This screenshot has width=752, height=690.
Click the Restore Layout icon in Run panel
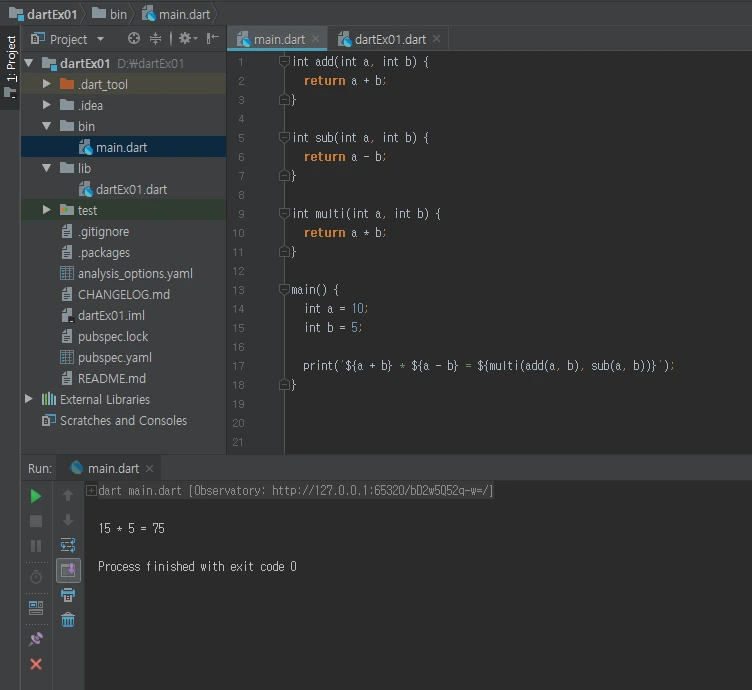point(36,607)
